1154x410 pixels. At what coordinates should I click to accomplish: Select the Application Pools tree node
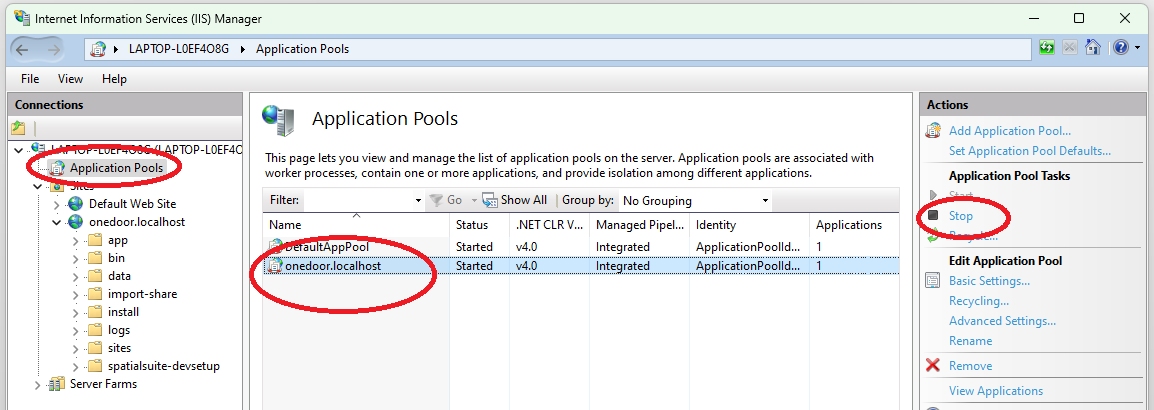pos(116,168)
